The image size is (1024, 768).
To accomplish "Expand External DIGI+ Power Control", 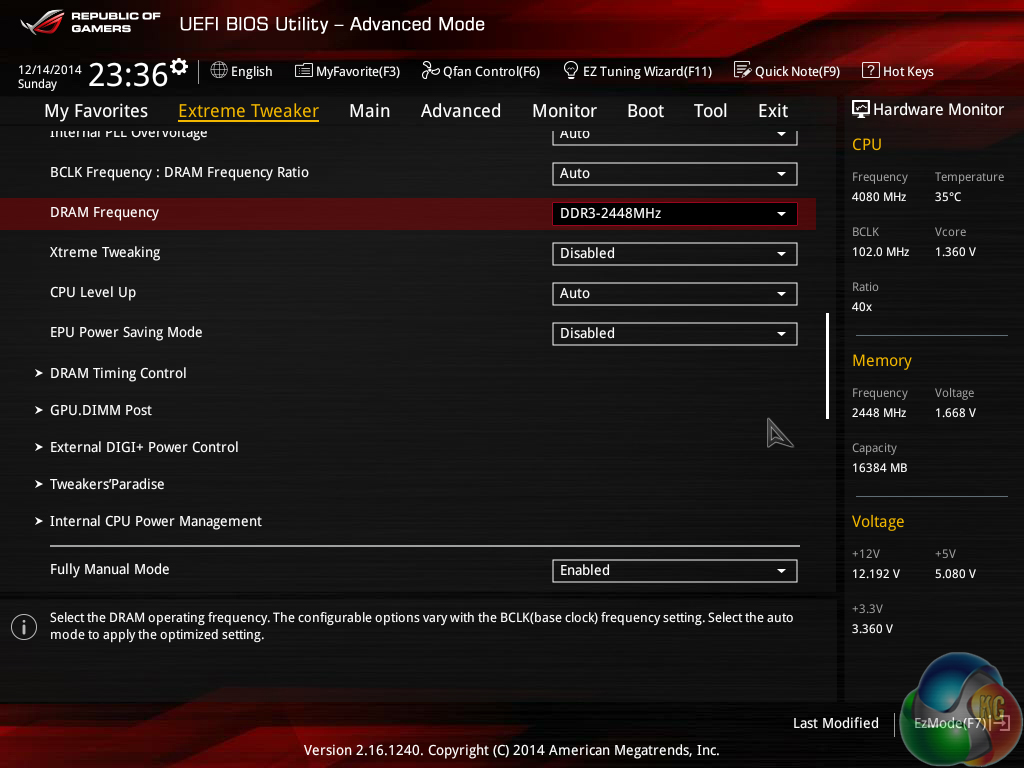I will [x=144, y=447].
